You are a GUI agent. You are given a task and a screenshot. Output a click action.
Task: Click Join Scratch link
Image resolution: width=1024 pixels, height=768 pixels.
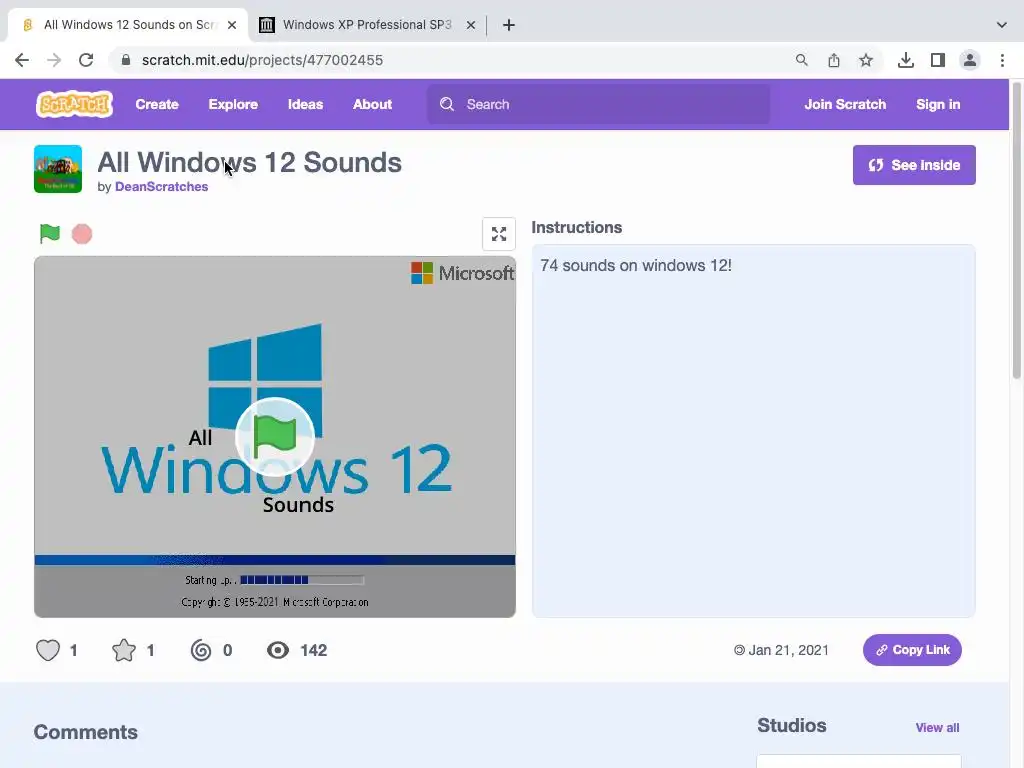coord(845,104)
